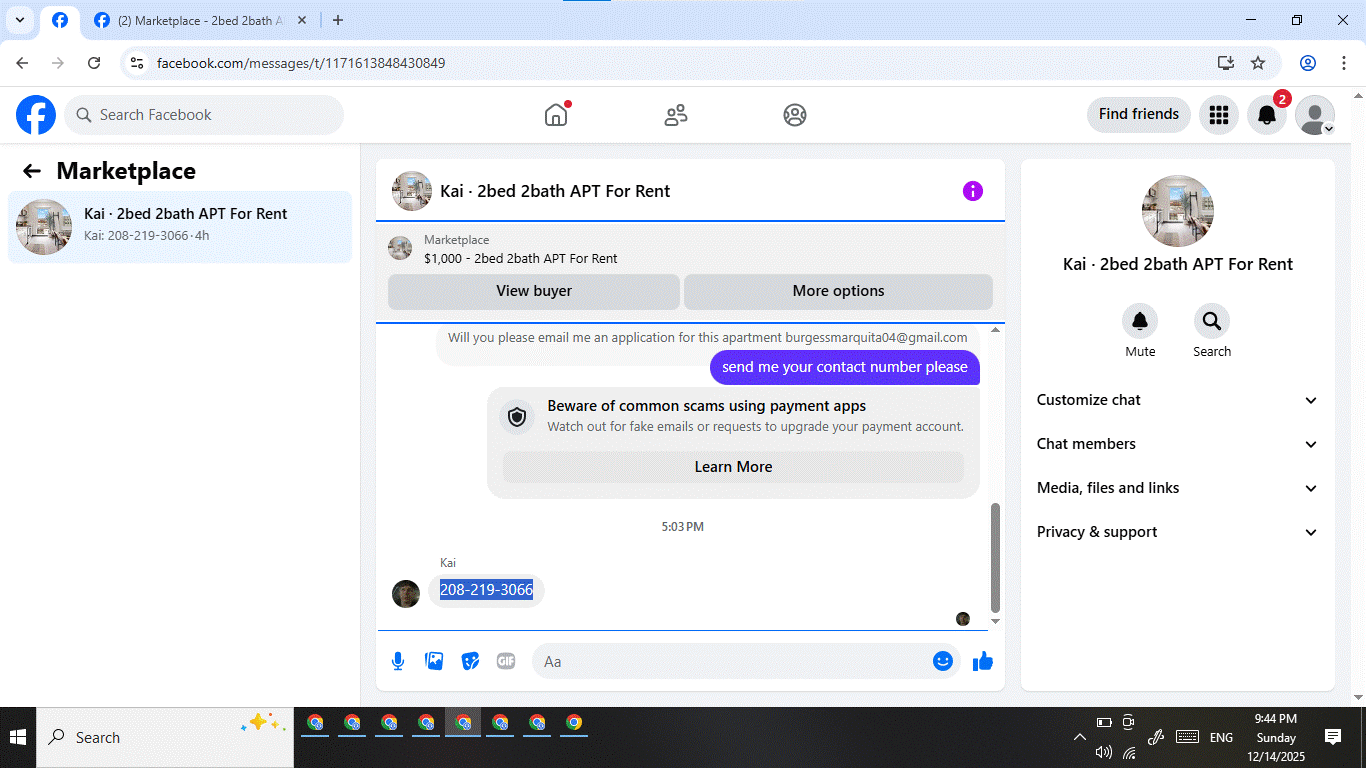The width and height of the screenshot is (1366, 768).
Task: Click More options button
Action: (838, 291)
